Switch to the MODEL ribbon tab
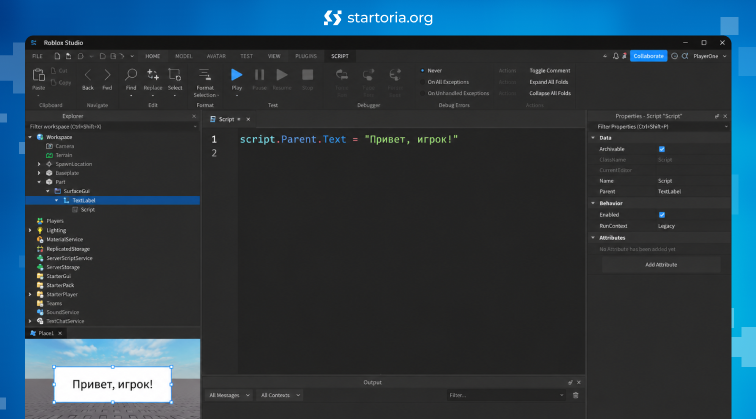 pyautogui.click(x=184, y=56)
